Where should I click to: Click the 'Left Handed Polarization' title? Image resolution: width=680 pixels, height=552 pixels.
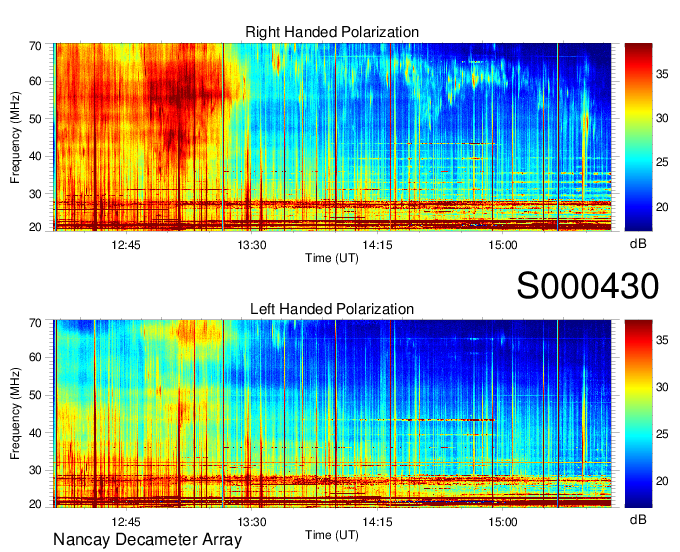tap(332, 309)
